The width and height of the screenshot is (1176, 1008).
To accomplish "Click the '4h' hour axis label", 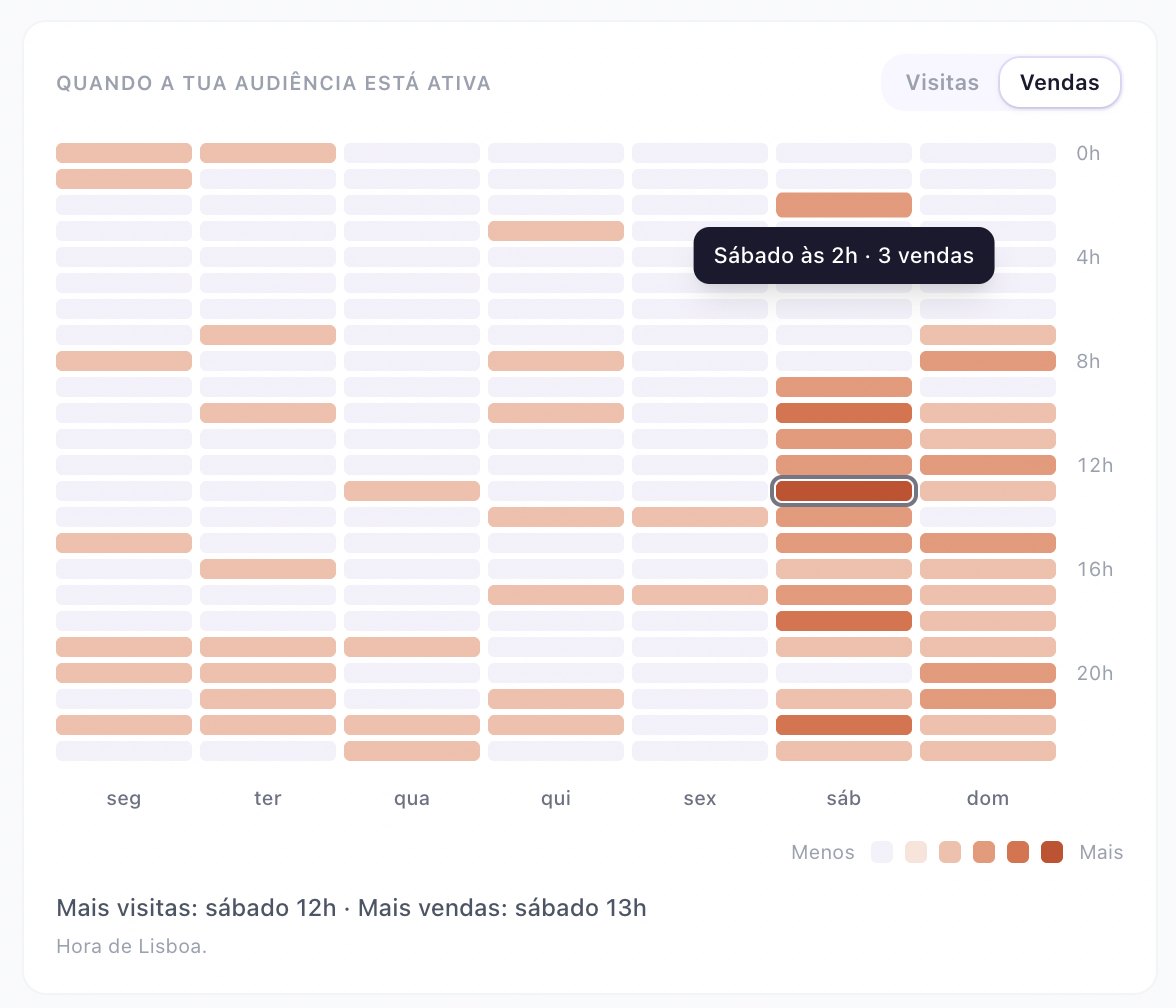I will click(1088, 257).
